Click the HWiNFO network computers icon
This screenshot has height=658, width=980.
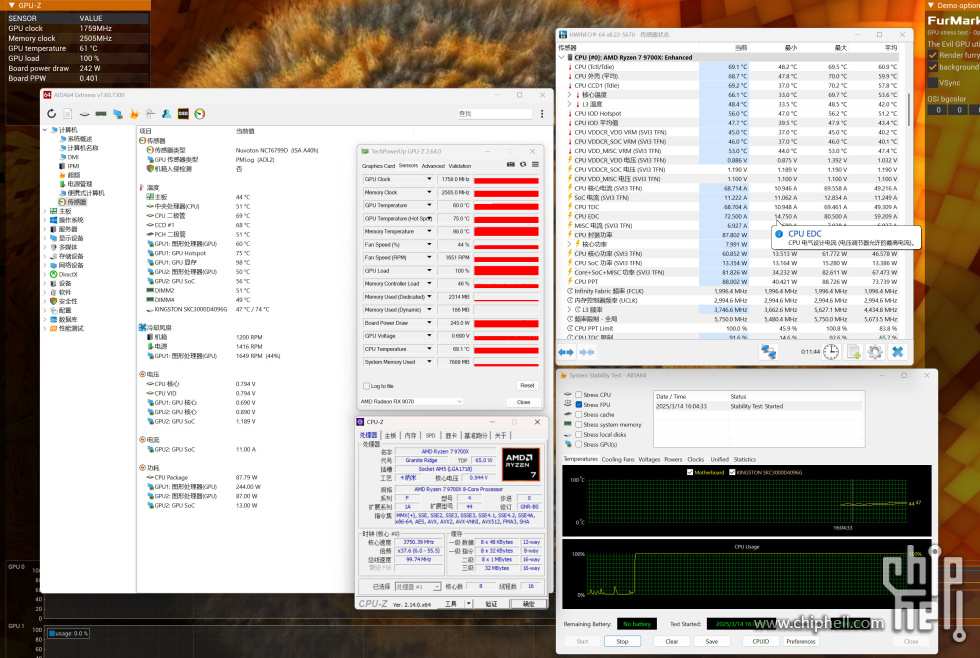(768, 352)
